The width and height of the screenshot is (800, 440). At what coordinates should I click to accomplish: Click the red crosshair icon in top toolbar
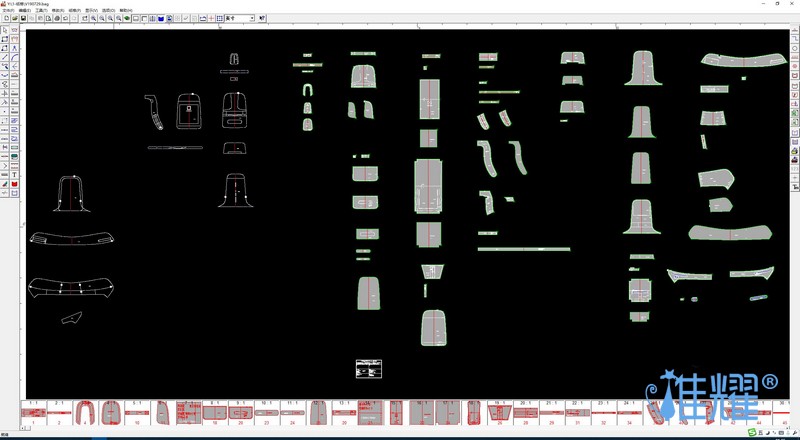click(210, 18)
